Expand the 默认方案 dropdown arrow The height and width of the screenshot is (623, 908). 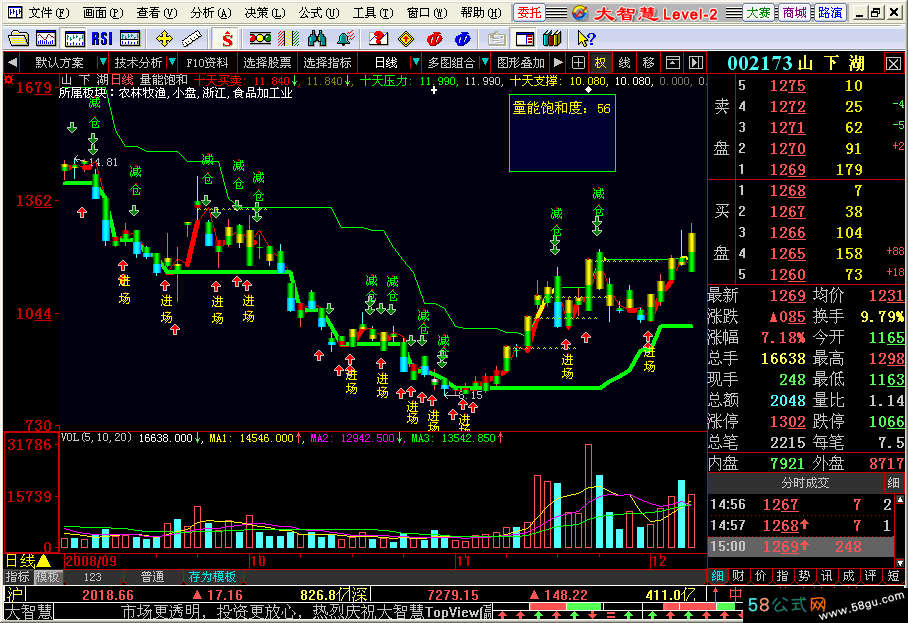tap(102, 62)
